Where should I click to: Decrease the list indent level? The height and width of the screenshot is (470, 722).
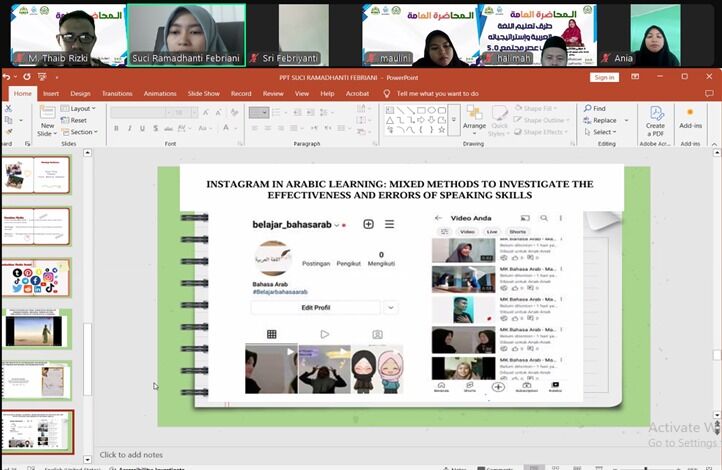[x=297, y=112]
